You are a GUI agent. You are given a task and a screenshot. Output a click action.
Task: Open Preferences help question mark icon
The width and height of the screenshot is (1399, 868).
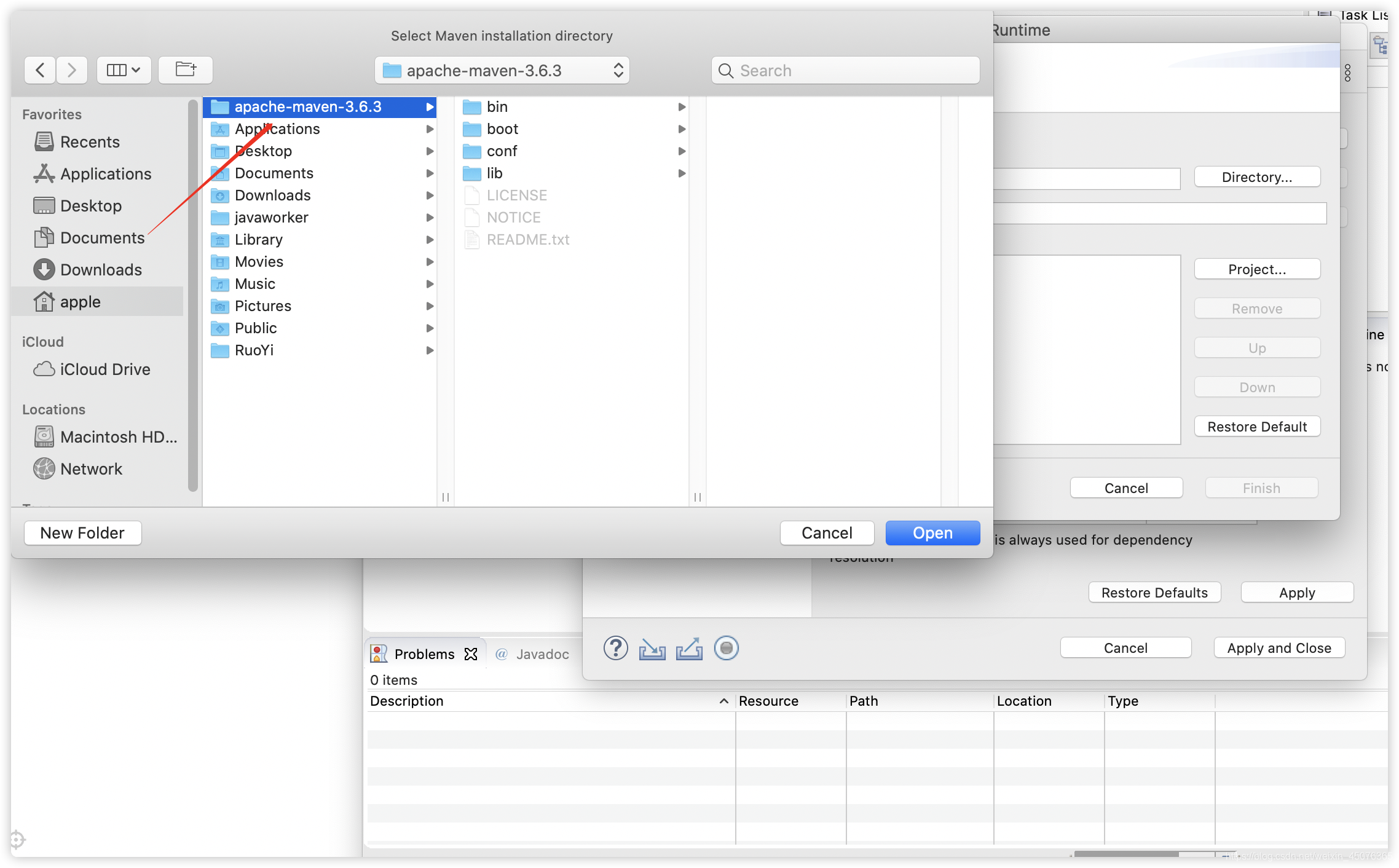(x=615, y=648)
